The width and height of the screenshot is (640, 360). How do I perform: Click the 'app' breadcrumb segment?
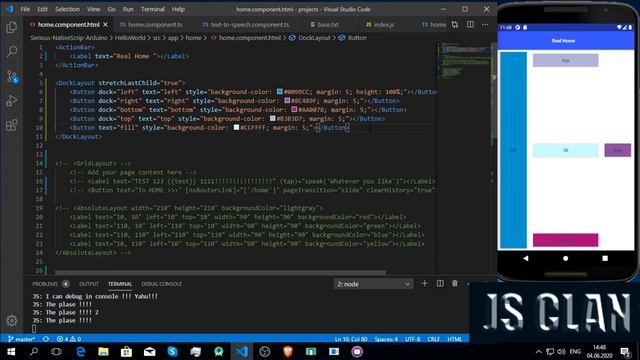173,38
